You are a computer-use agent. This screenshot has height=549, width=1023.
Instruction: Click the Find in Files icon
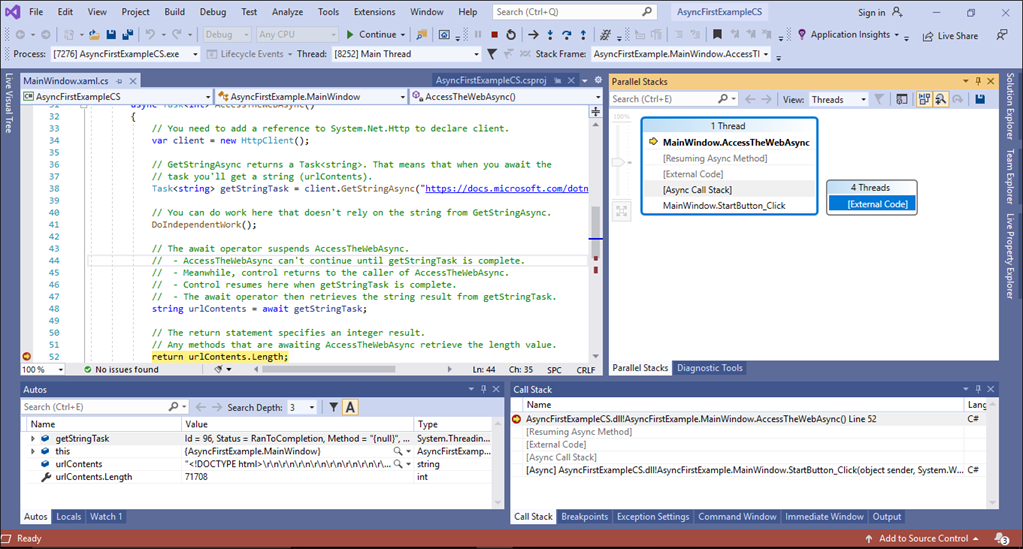coord(421,35)
